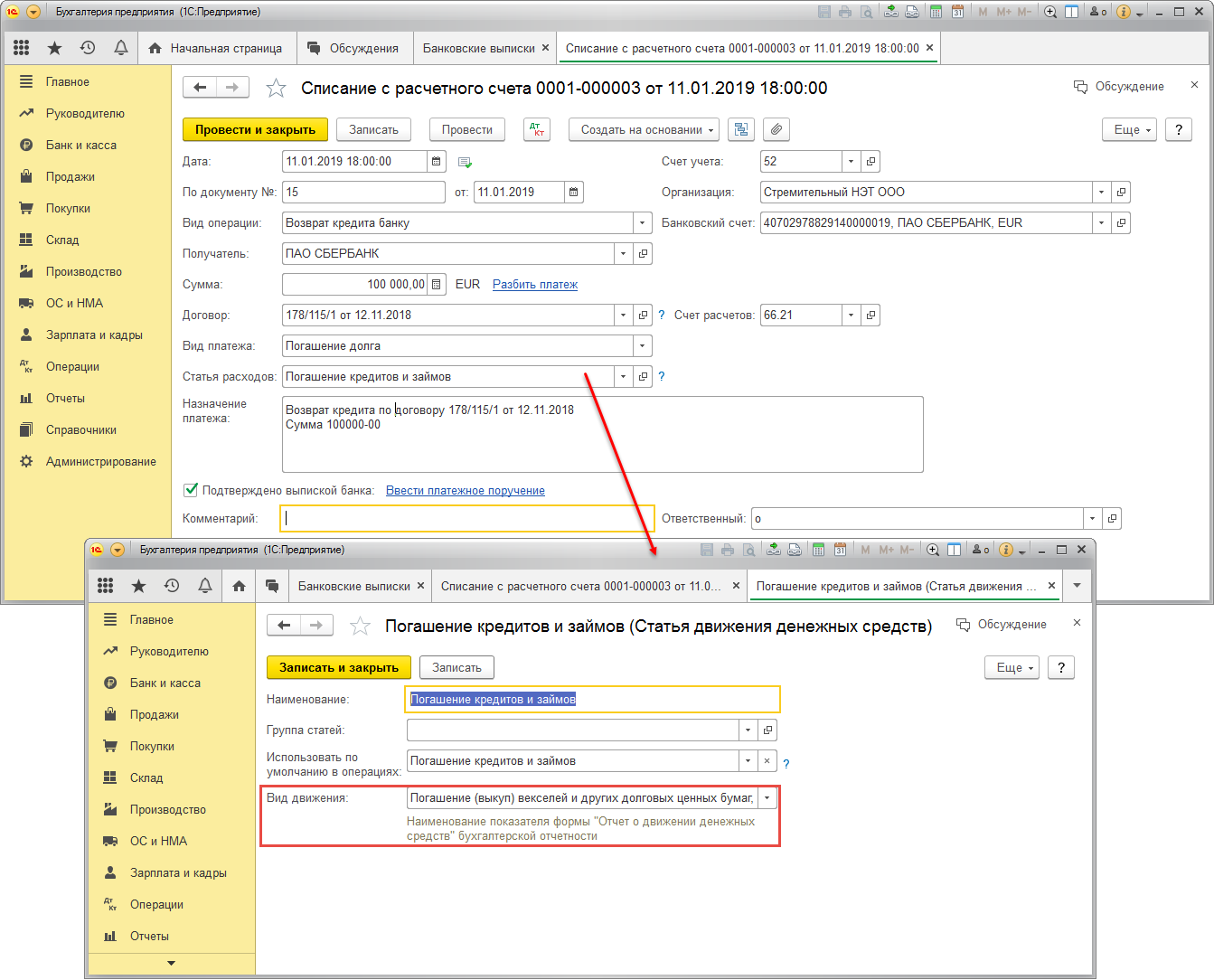Screen dimensions: 1214x980
Task: Switch to Банковские выписки tab in back window
Action: [x=479, y=48]
